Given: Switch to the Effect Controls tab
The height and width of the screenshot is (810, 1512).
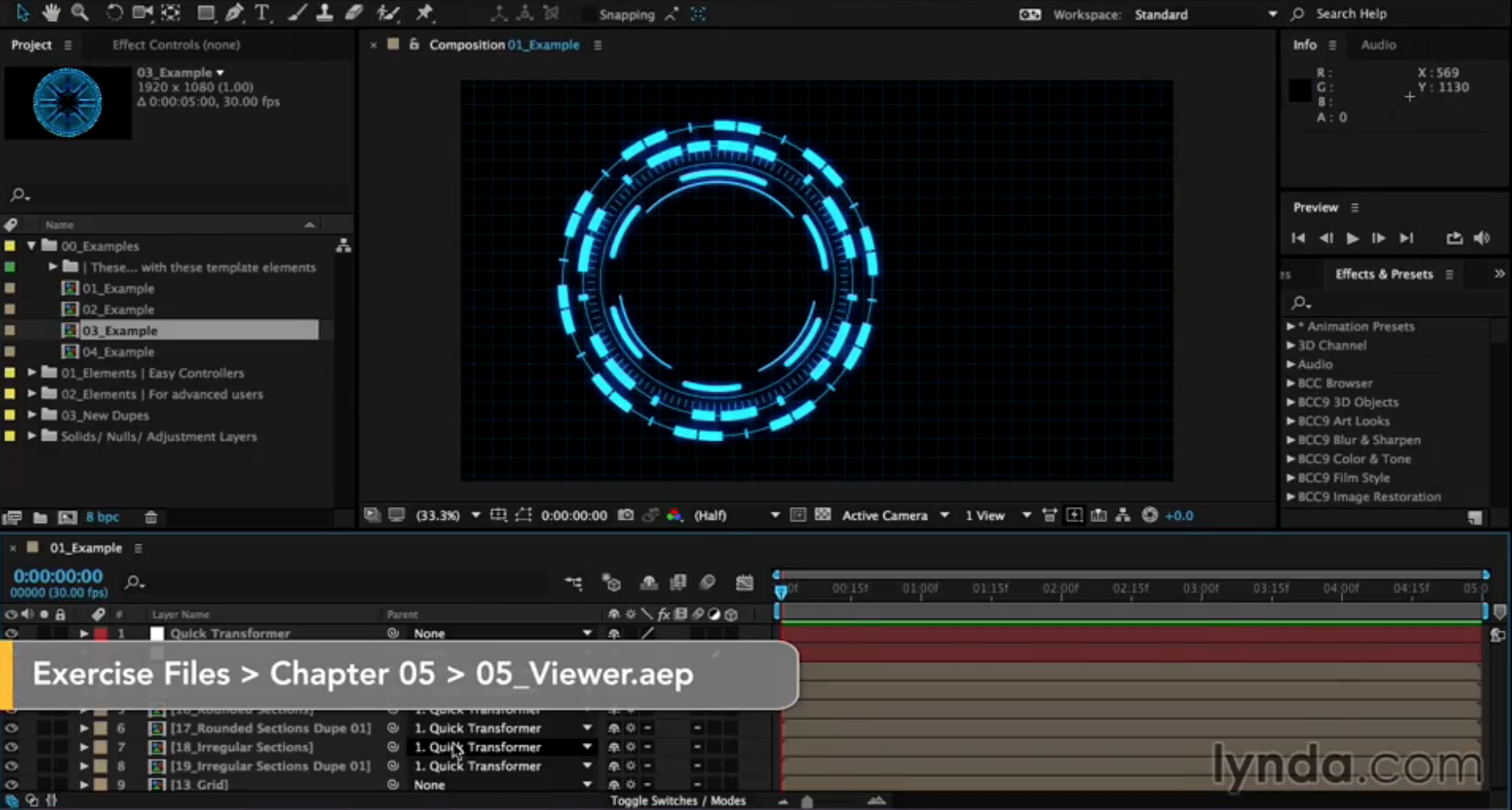Looking at the screenshot, I should [x=176, y=44].
